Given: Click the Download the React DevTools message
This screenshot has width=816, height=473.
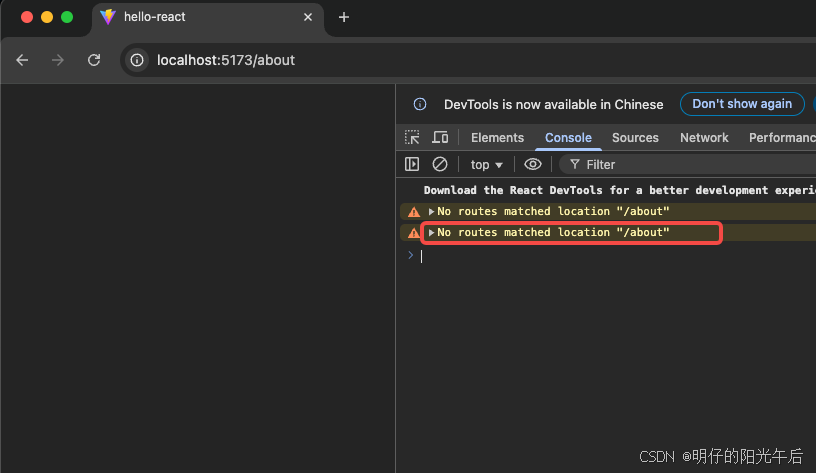Looking at the screenshot, I should pyautogui.click(x=619, y=190).
